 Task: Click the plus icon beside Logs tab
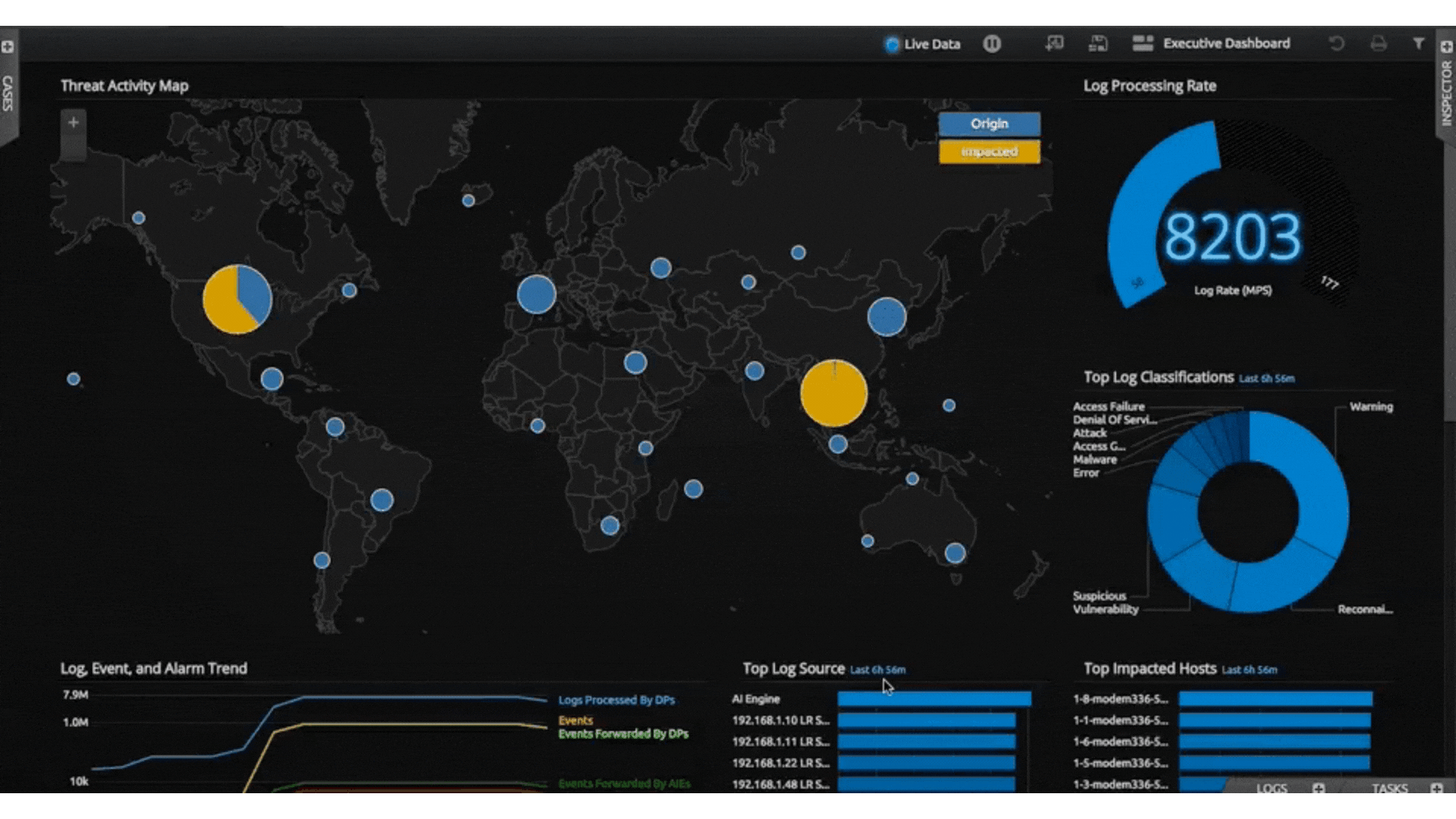click(1319, 788)
